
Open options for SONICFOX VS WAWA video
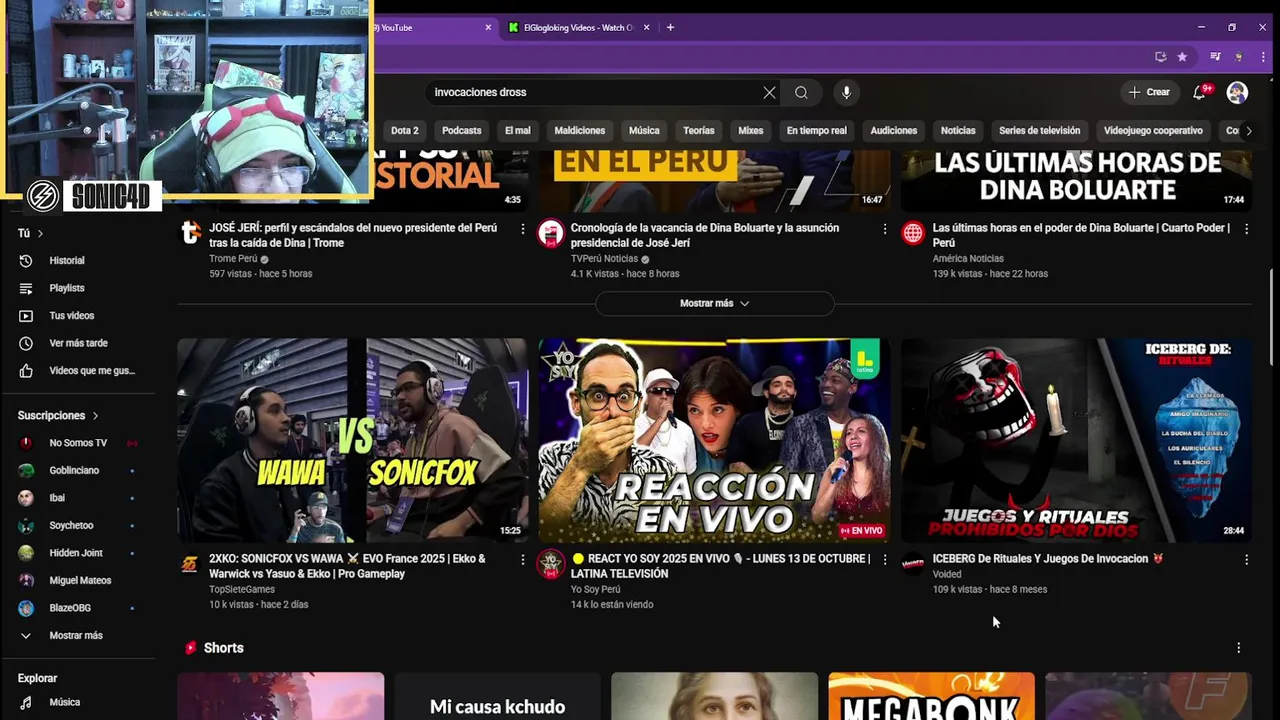522,560
